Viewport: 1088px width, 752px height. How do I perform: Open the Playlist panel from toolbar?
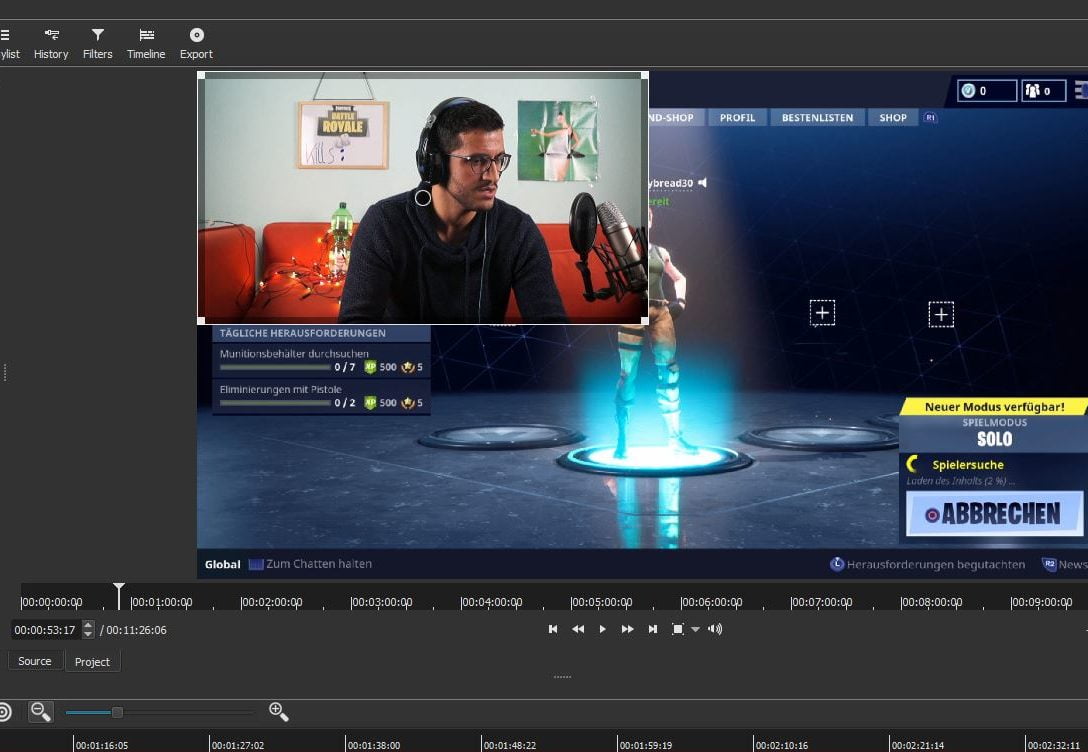pyautogui.click(x=8, y=43)
